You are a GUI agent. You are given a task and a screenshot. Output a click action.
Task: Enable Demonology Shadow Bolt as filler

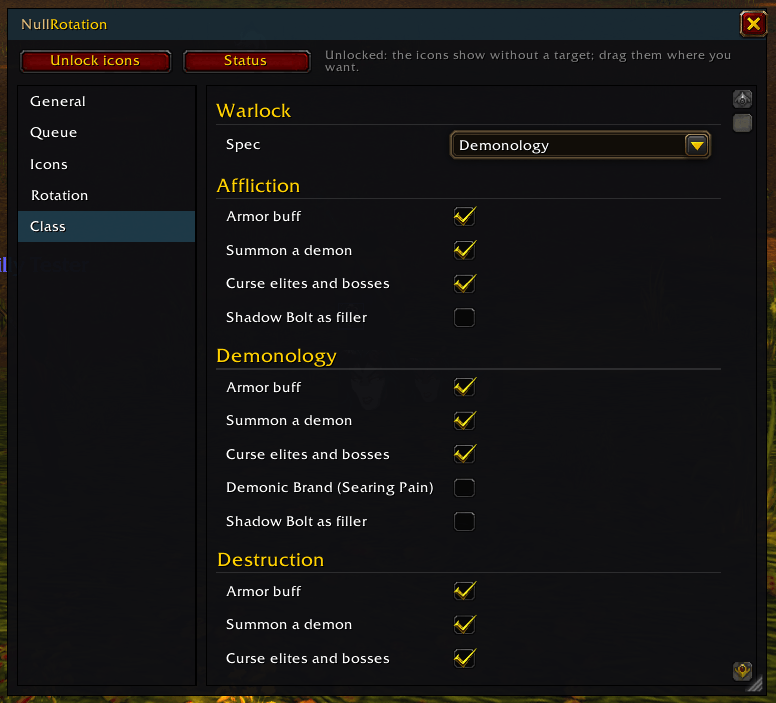pos(464,521)
